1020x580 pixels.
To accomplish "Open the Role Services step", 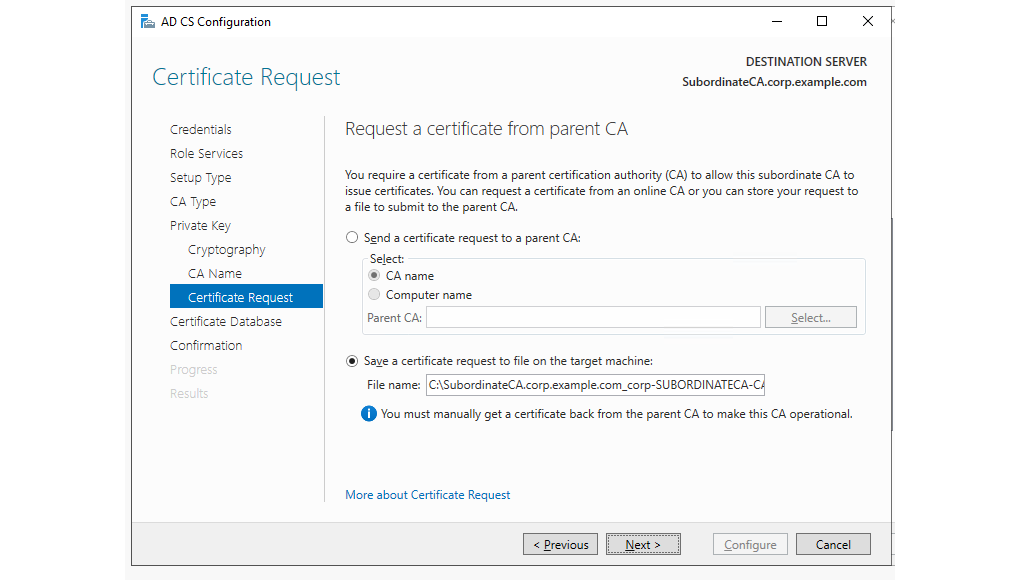I will click(206, 153).
